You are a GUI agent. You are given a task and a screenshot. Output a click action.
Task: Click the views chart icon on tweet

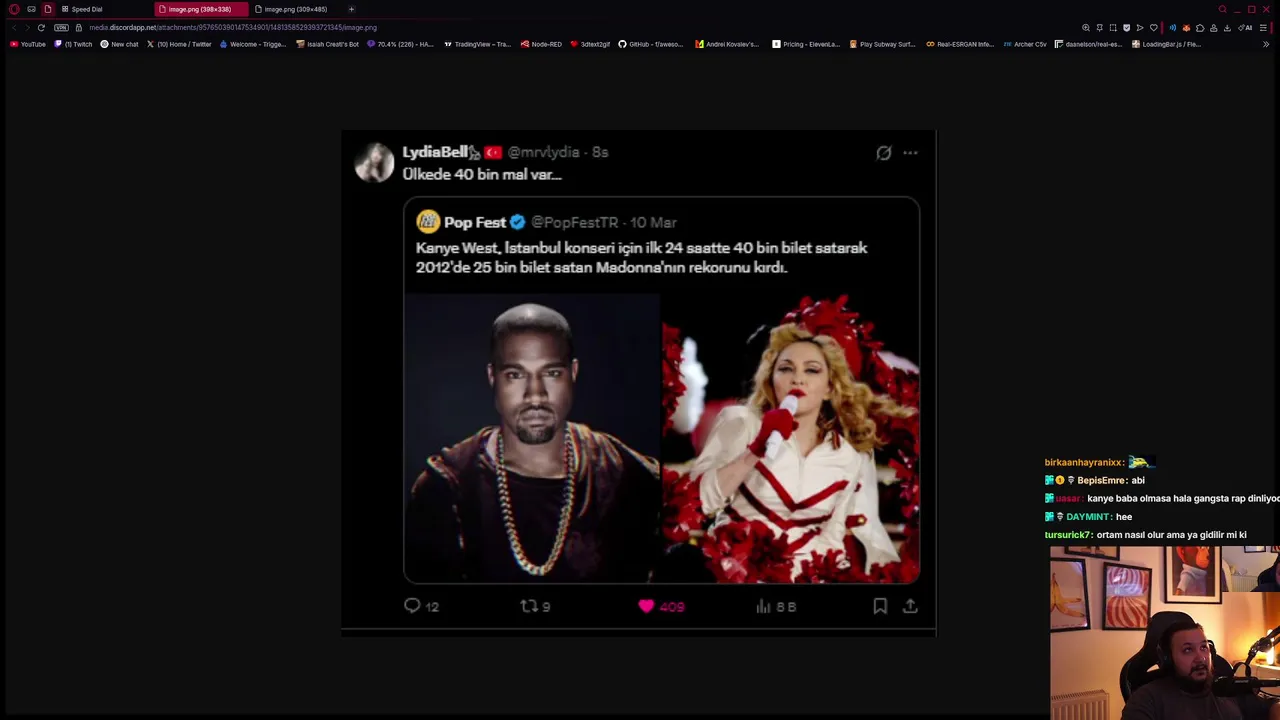coord(763,606)
